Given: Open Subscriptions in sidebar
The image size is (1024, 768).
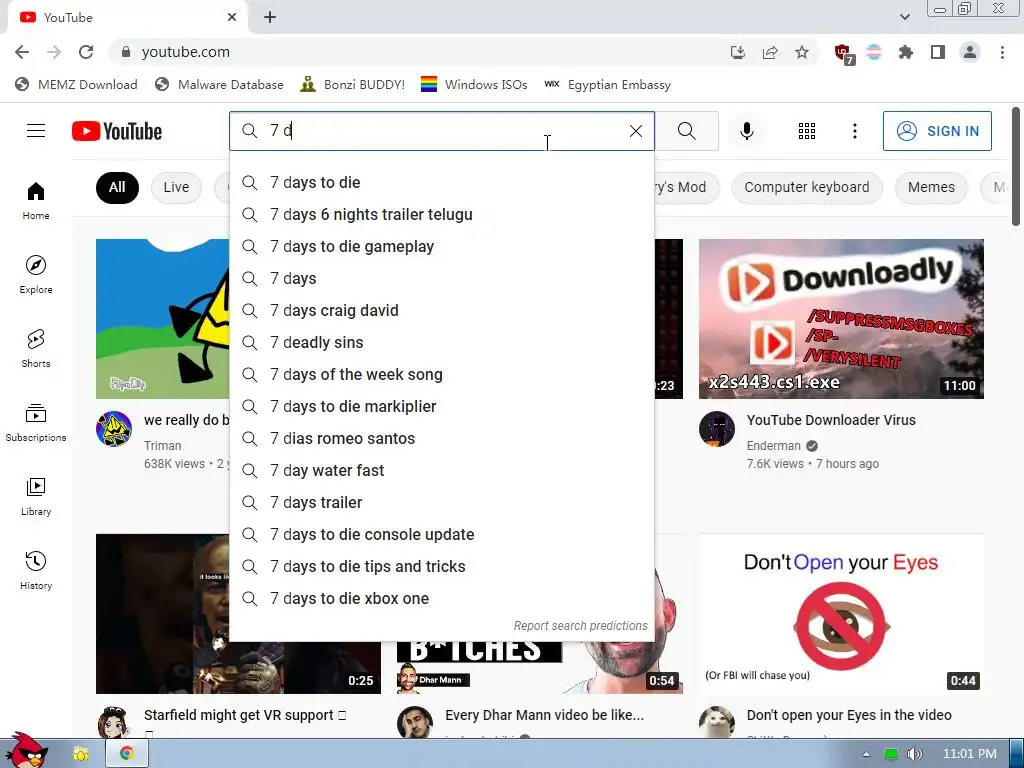Looking at the screenshot, I should click(x=36, y=423).
